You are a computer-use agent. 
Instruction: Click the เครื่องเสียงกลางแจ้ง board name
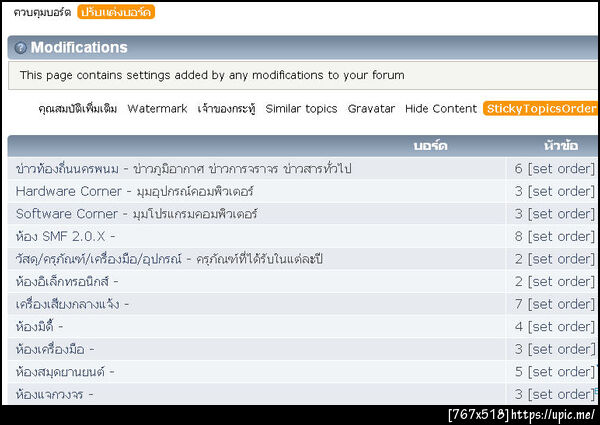[67, 304]
